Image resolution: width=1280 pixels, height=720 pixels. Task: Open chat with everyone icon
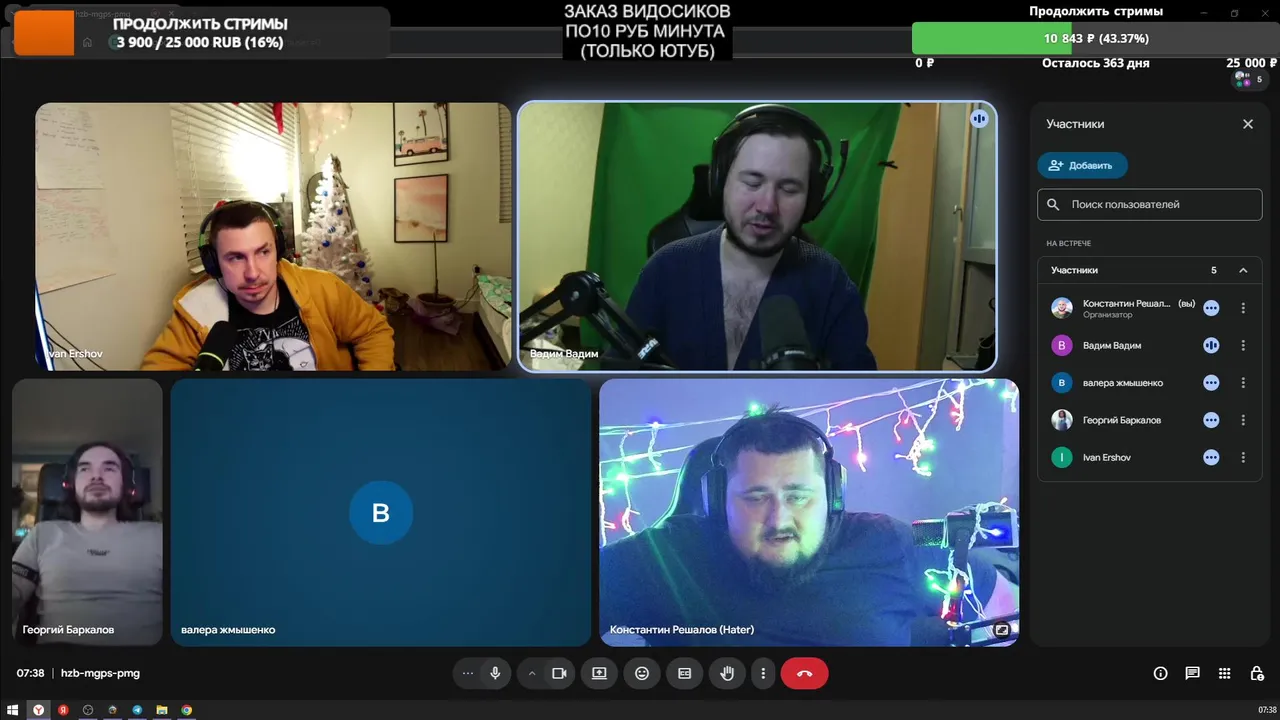pyautogui.click(x=1192, y=673)
